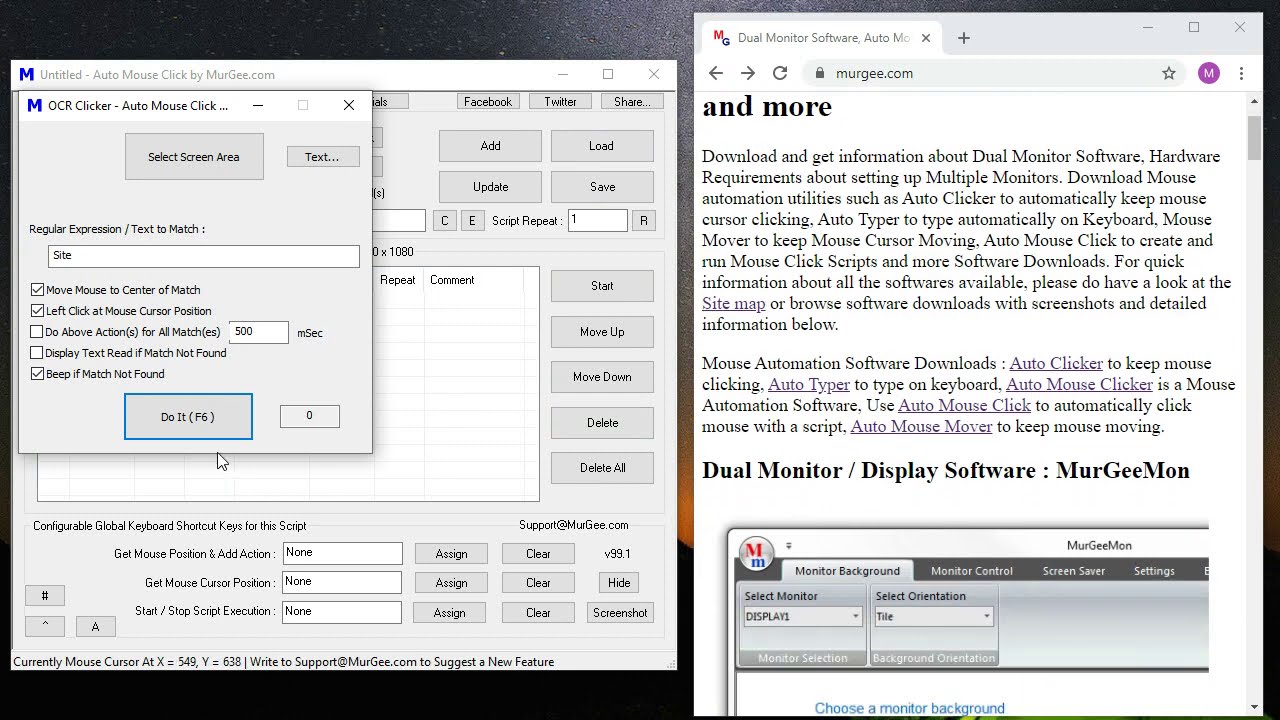Open the Auto Typer link
1280x720 pixels.
pyautogui.click(x=809, y=385)
